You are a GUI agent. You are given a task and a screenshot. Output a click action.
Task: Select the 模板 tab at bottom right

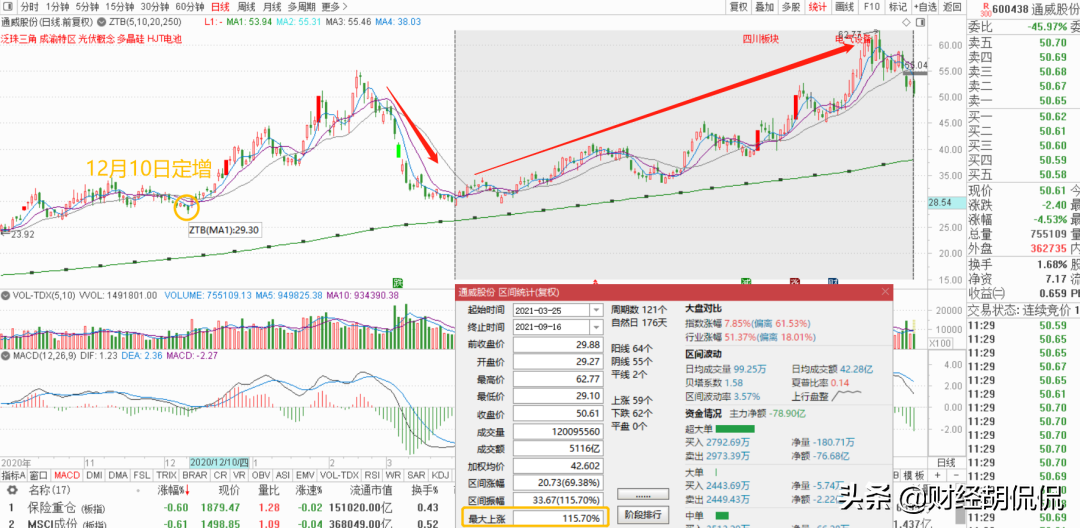point(915,476)
